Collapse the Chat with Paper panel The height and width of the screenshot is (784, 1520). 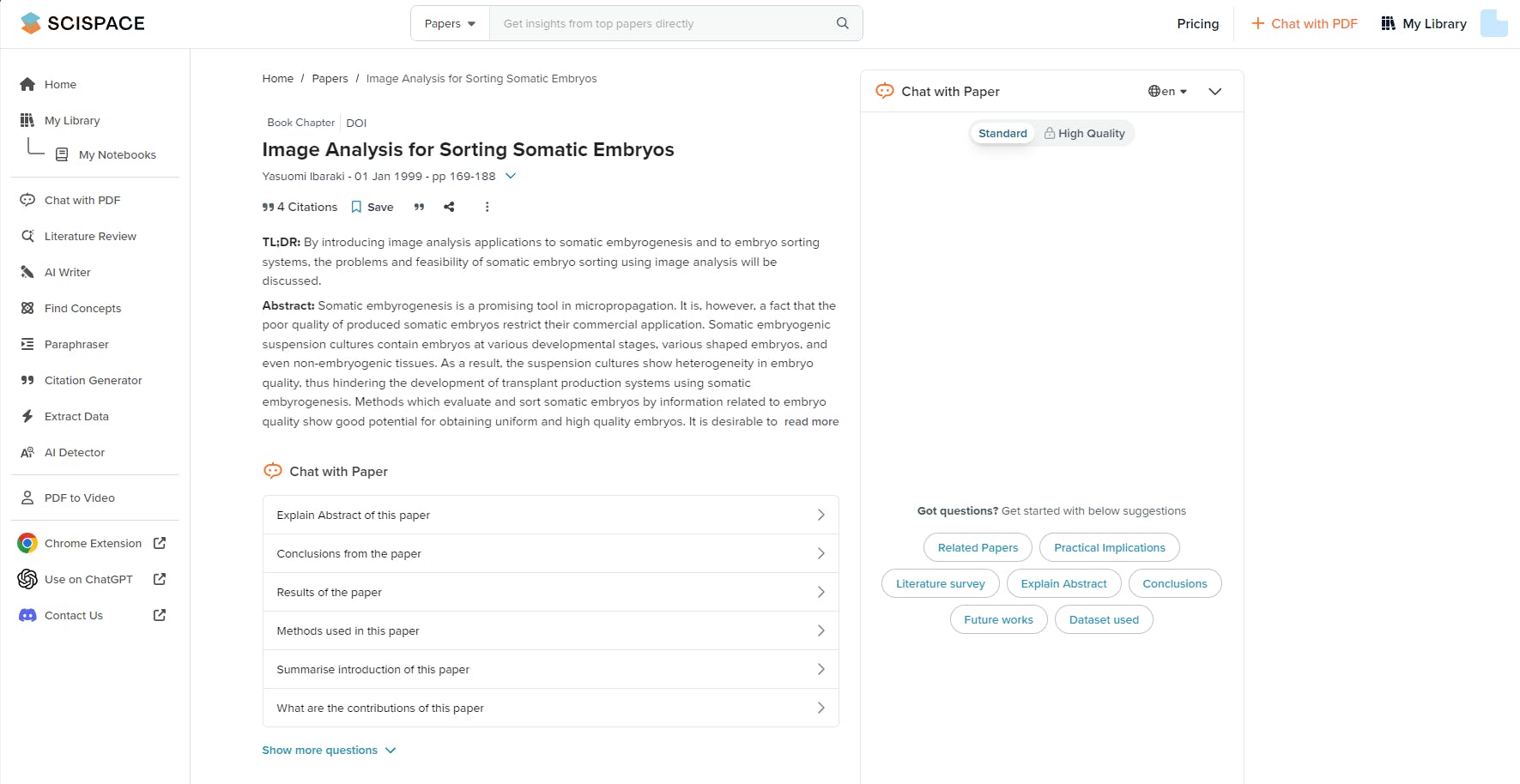click(1214, 91)
